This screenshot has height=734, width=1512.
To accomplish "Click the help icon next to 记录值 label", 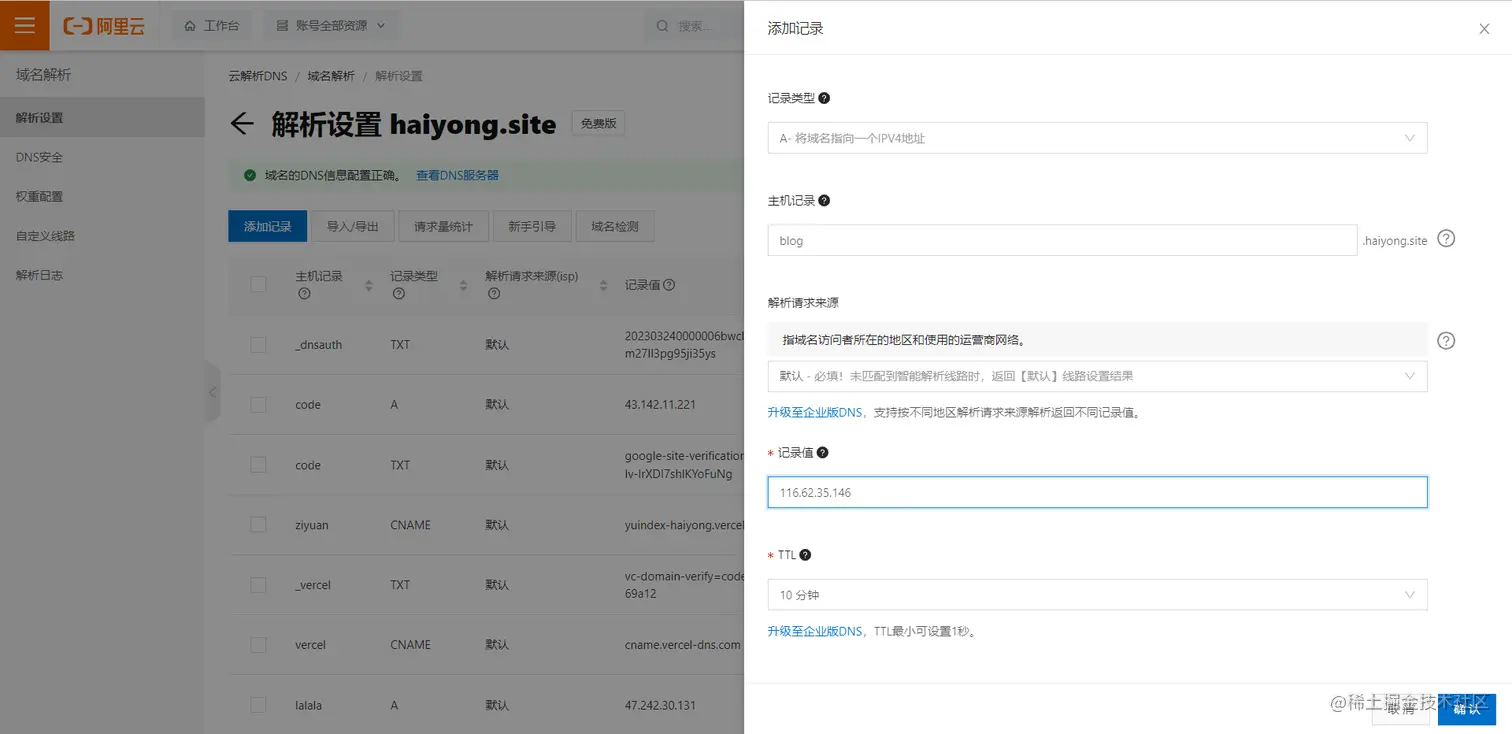I will click(821, 451).
